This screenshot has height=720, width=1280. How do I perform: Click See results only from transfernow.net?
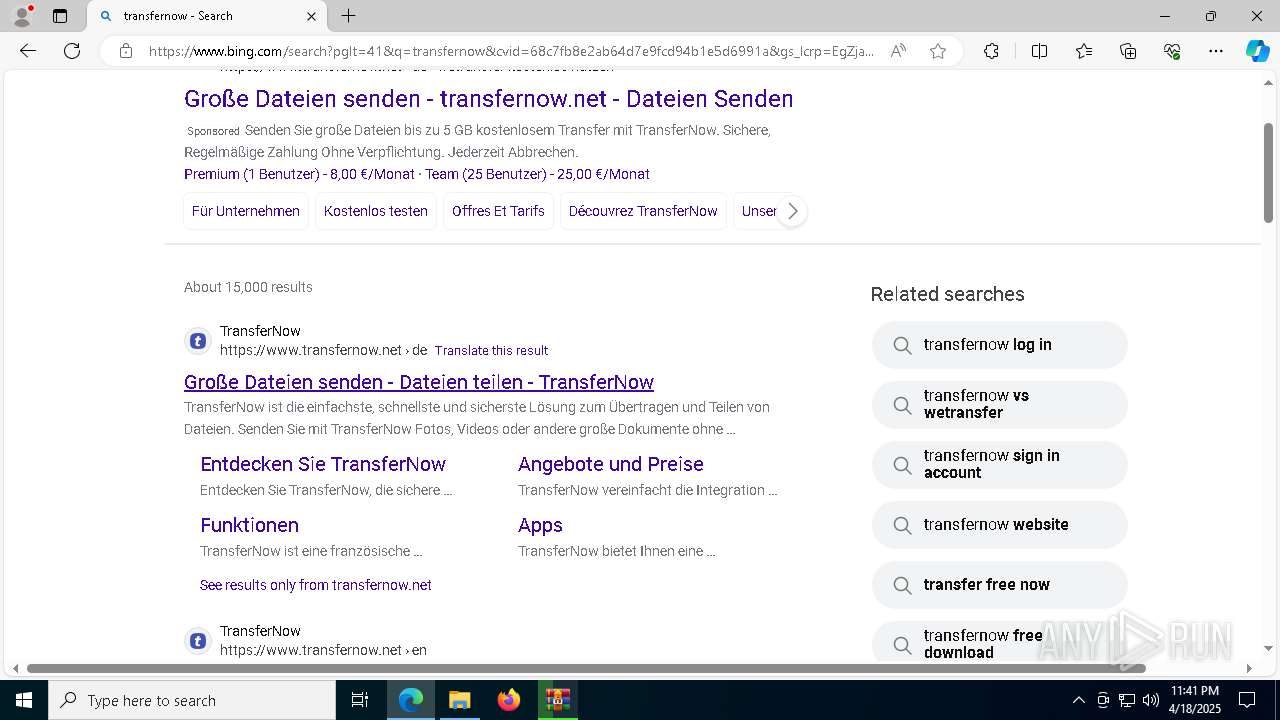[316, 585]
